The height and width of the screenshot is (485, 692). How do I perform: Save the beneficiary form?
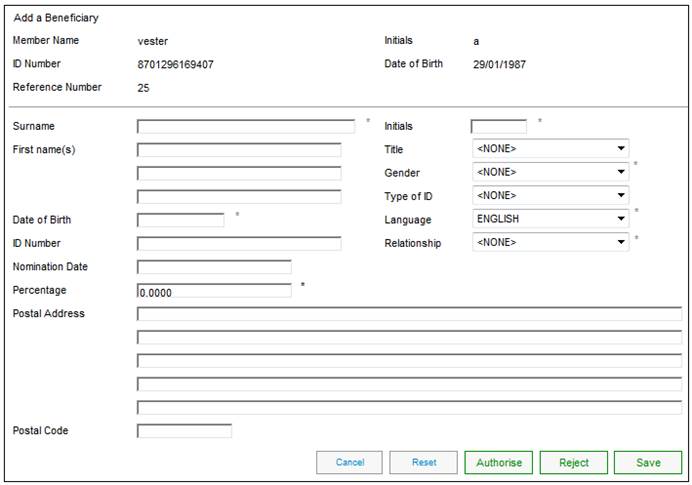[x=648, y=462]
